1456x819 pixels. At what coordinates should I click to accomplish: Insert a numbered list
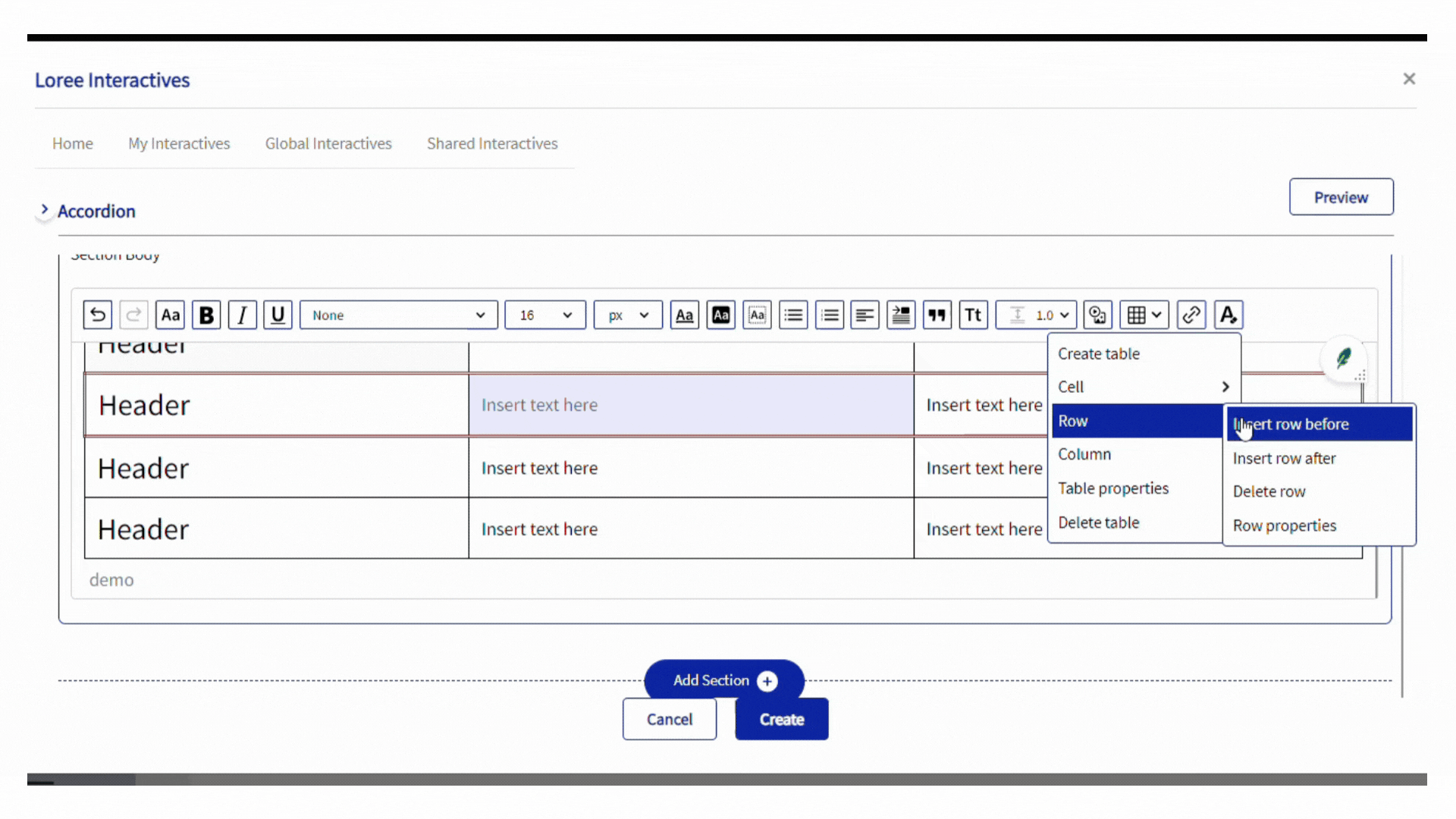click(830, 315)
